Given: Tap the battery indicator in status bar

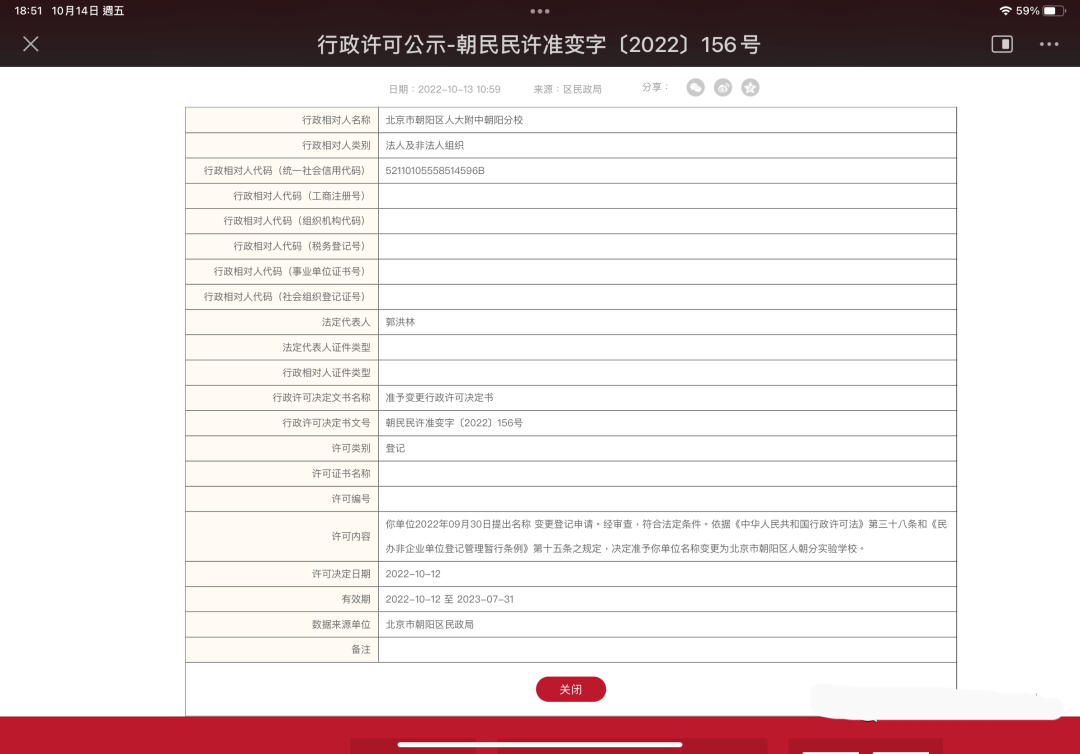Looking at the screenshot, I should pyautogui.click(x=1054, y=11).
